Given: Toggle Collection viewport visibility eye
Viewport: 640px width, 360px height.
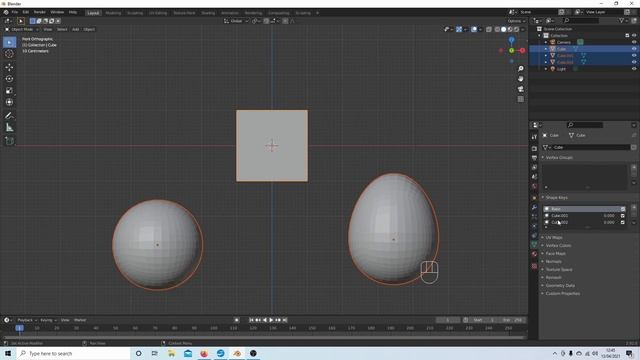Looking at the screenshot, I should [634, 36].
